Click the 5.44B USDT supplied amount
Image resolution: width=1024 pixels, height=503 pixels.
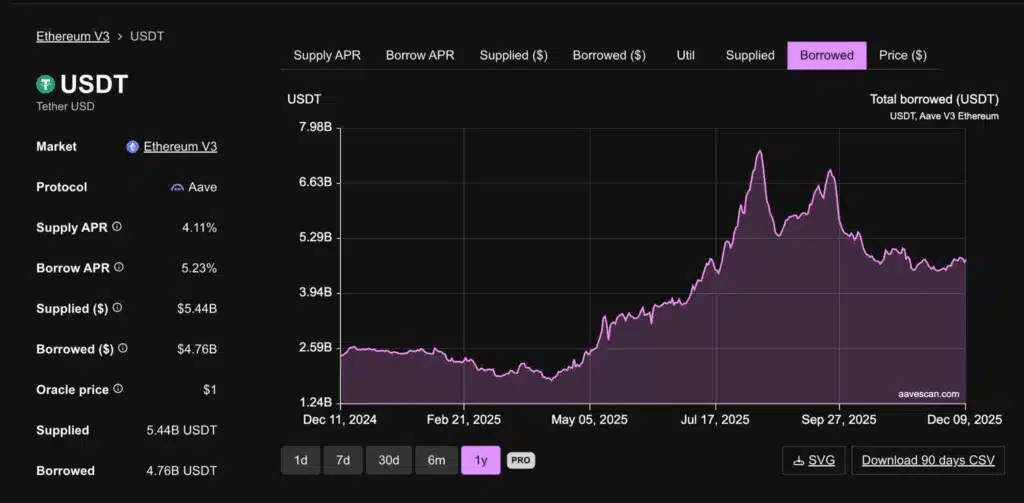click(x=182, y=430)
